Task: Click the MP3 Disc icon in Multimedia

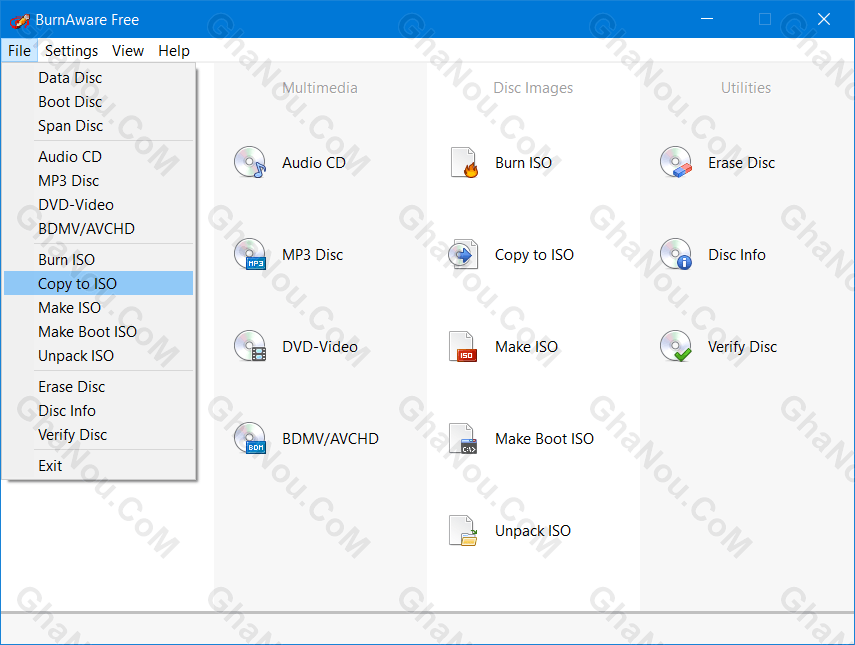Action: [x=250, y=255]
